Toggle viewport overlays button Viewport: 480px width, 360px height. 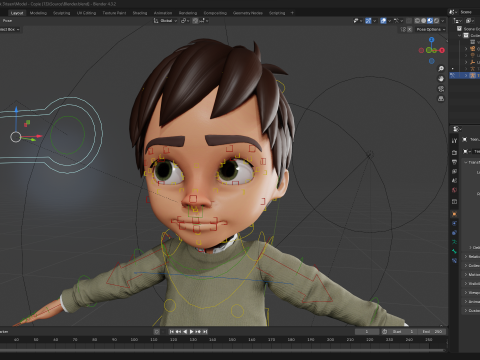pos(383,21)
